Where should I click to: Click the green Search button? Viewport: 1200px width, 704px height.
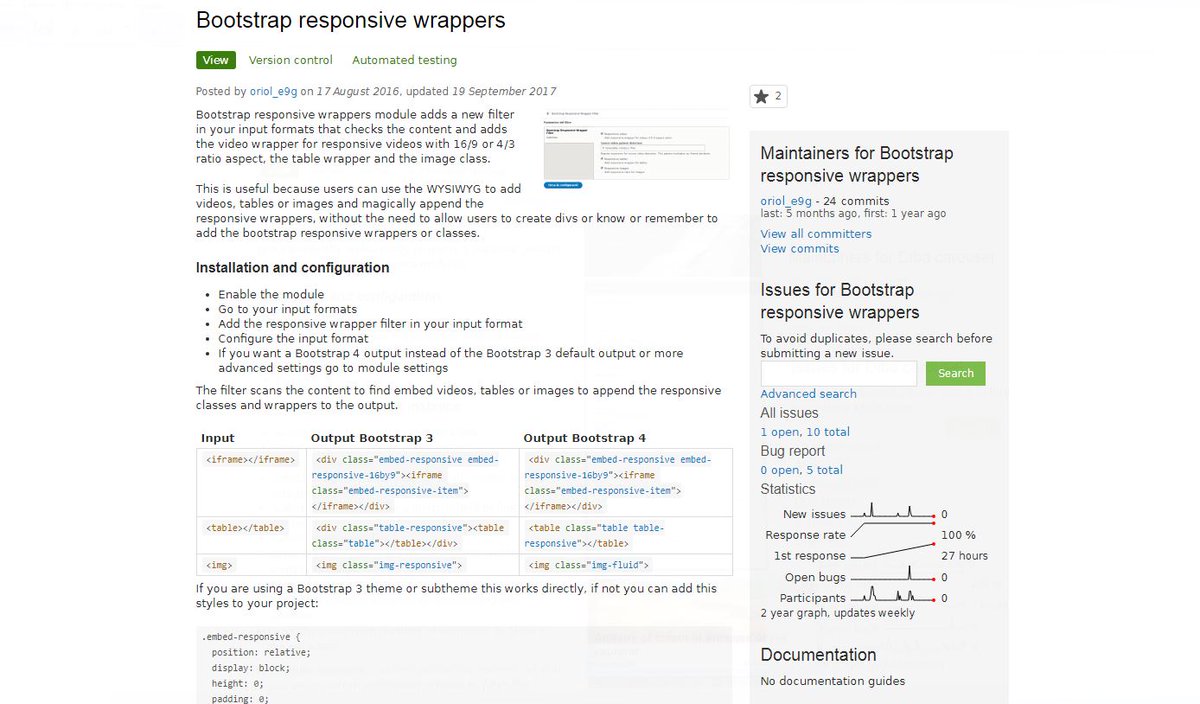(955, 373)
